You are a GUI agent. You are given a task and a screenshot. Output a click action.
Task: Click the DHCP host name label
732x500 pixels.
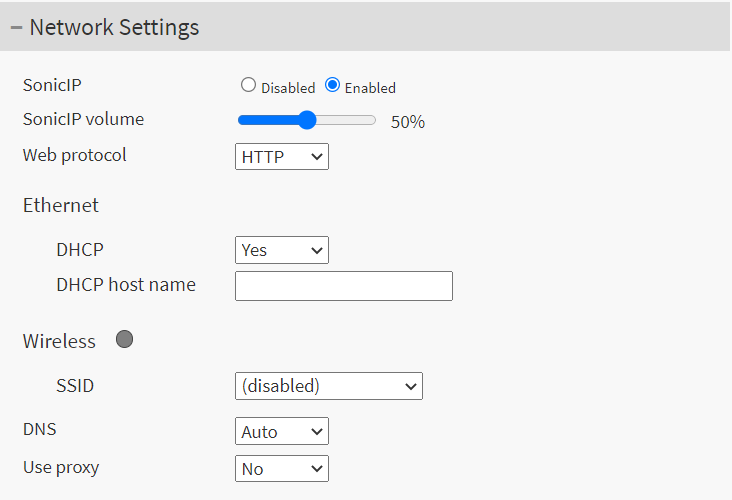tap(126, 285)
